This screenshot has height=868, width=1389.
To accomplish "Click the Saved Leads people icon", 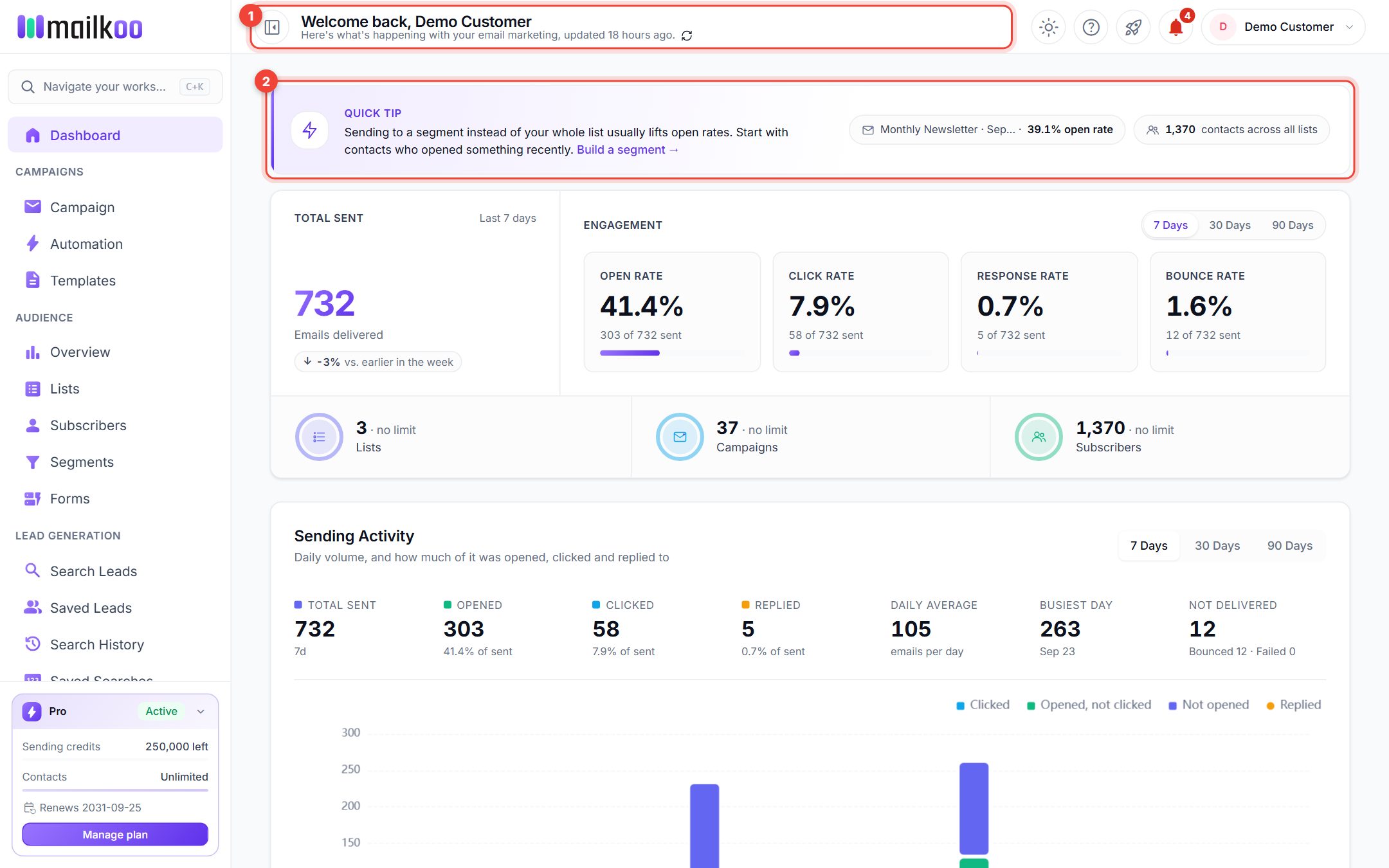I will (x=32, y=607).
